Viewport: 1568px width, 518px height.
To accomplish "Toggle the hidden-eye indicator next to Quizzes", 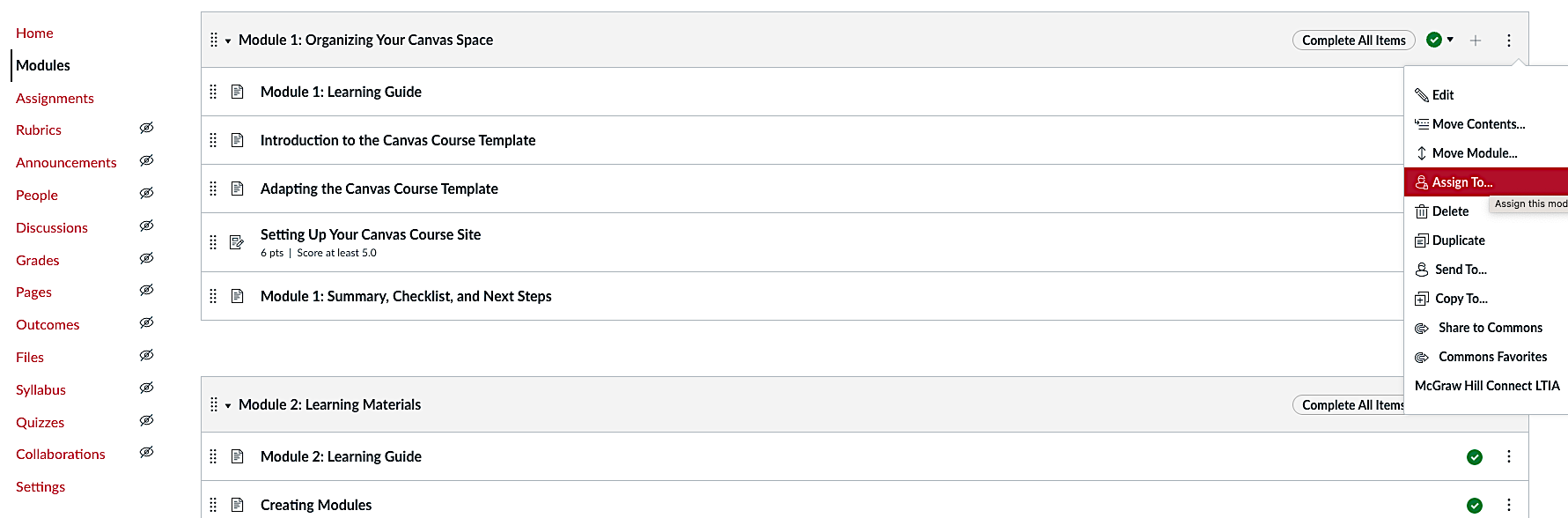I will (146, 420).
